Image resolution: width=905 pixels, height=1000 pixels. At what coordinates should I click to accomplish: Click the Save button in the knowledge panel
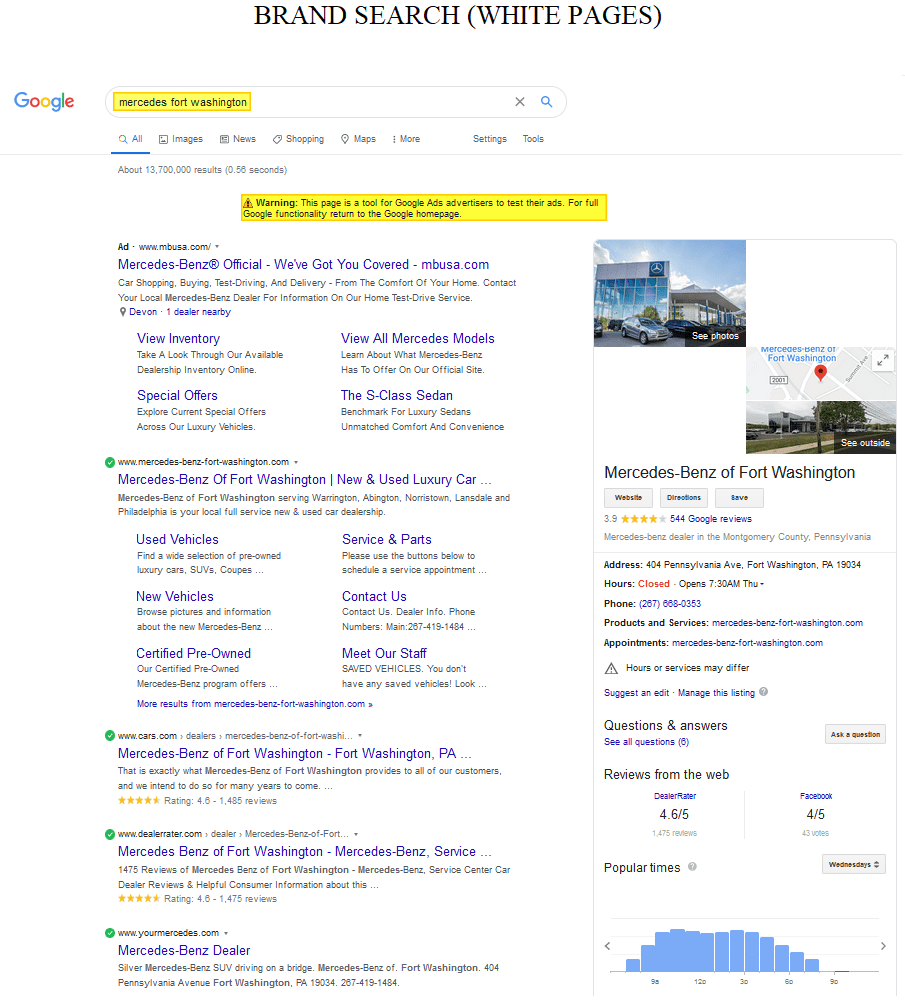(x=739, y=498)
